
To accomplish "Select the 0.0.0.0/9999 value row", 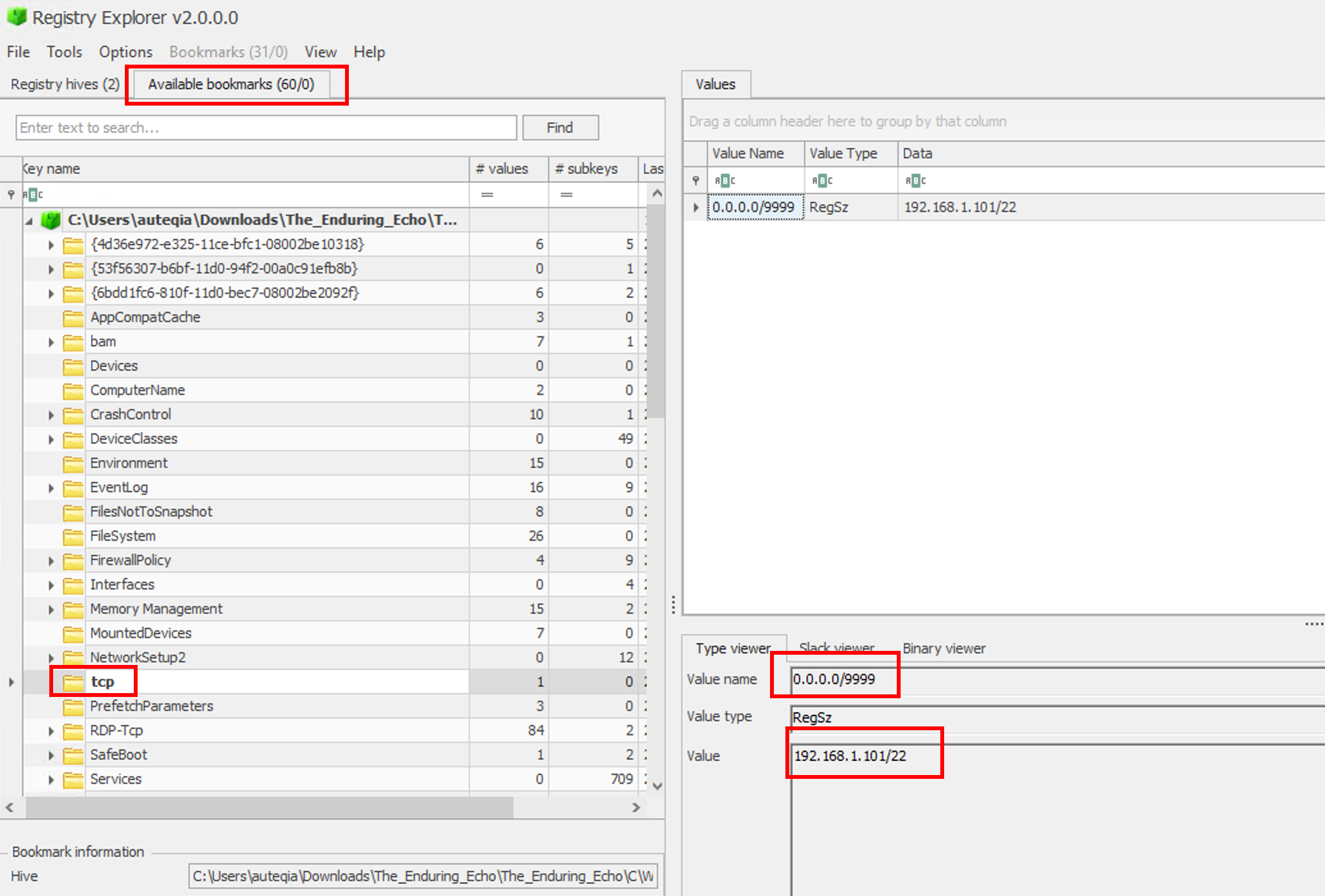I will point(753,207).
